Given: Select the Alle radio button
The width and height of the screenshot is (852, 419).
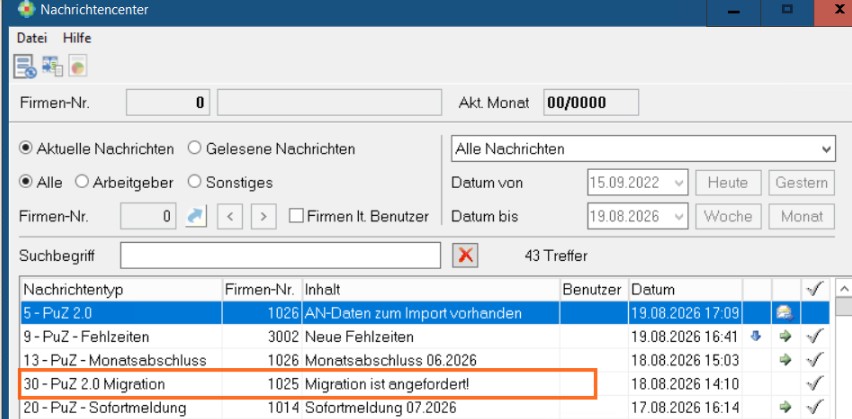Looking at the screenshot, I should [x=26, y=182].
